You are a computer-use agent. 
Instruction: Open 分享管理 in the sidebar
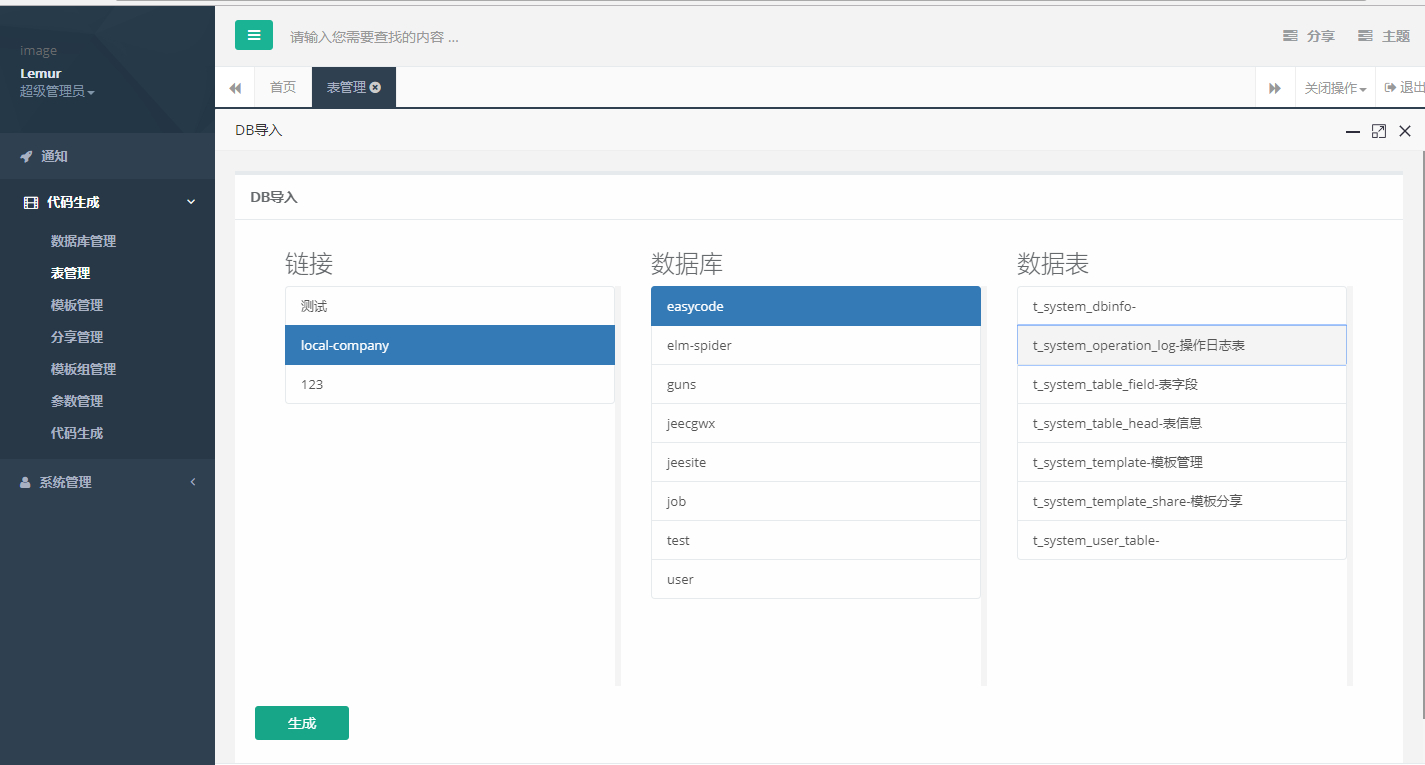coord(77,337)
